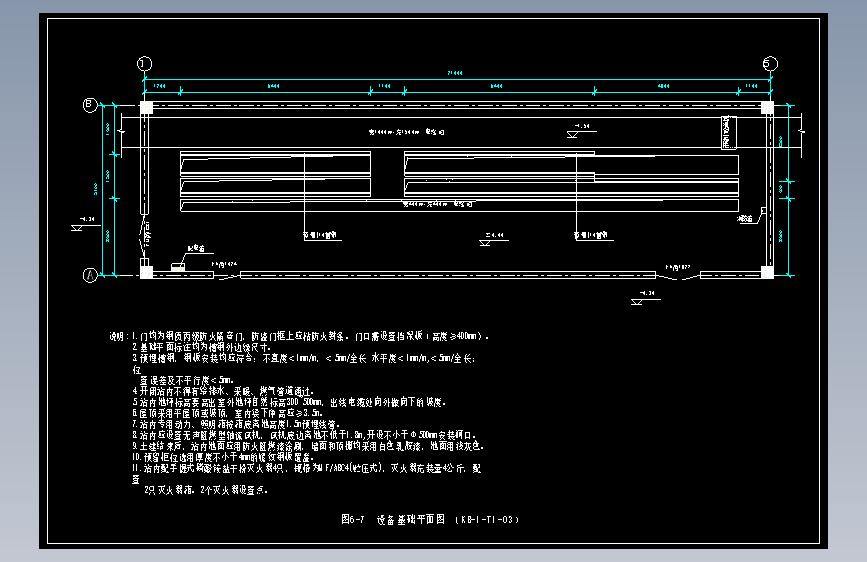Click the overall depth dimension left of axis B-A
The image size is (867, 562).
click(x=96, y=189)
